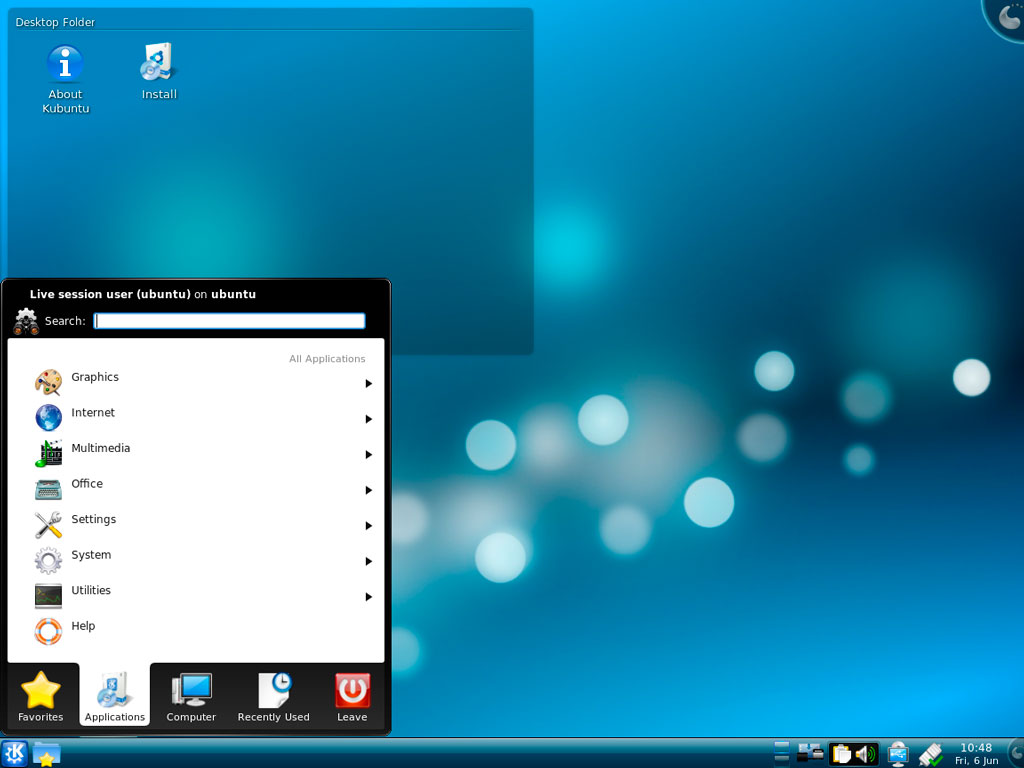Screen dimensions: 1024x768
Task: Expand the Settings submenu arrow
Action: click(x=369, y=526)
